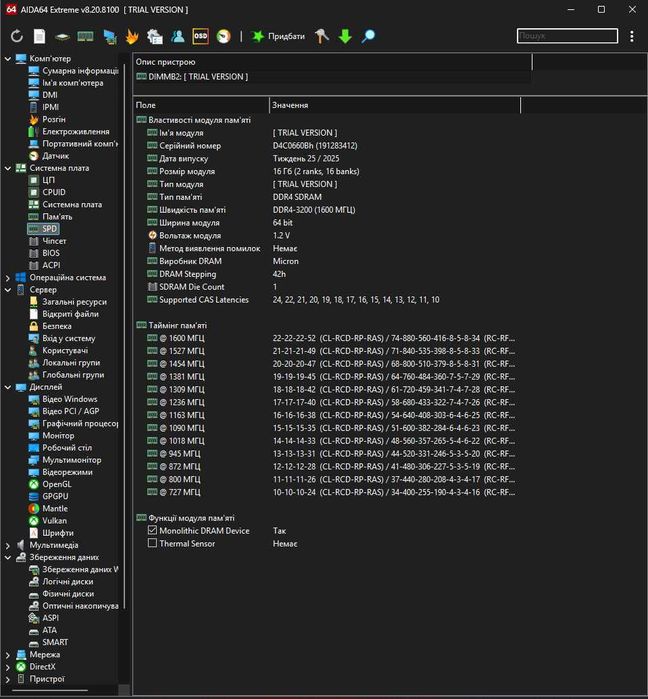Click the Значення column header

pyautogui.click(x=395, y=105)
